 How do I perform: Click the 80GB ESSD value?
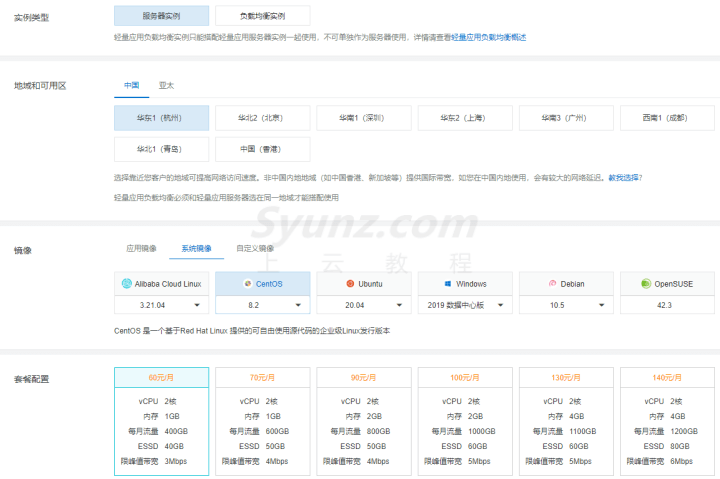click(680, 446)
